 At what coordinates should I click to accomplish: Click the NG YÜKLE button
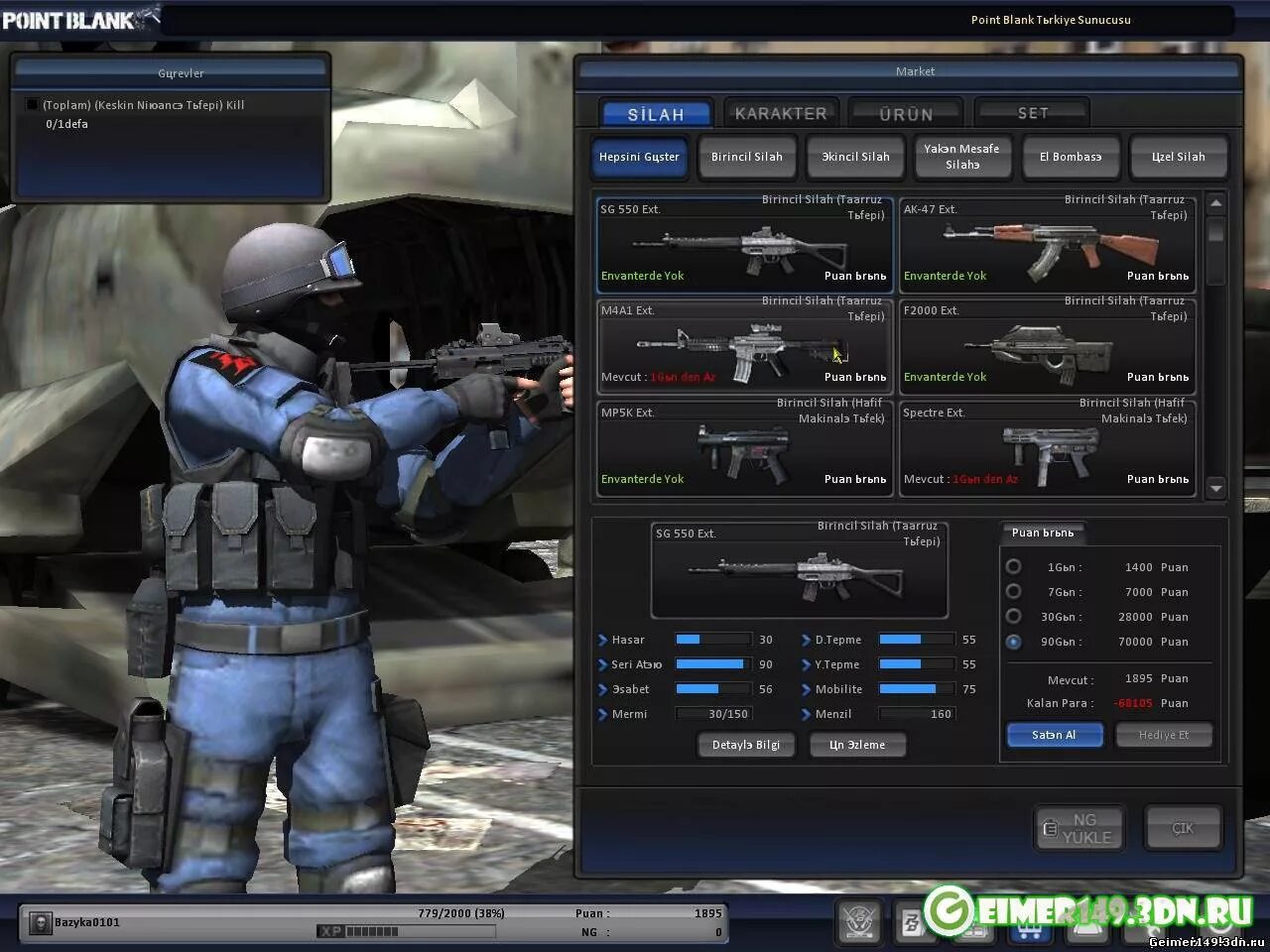tap(1079, 828)
